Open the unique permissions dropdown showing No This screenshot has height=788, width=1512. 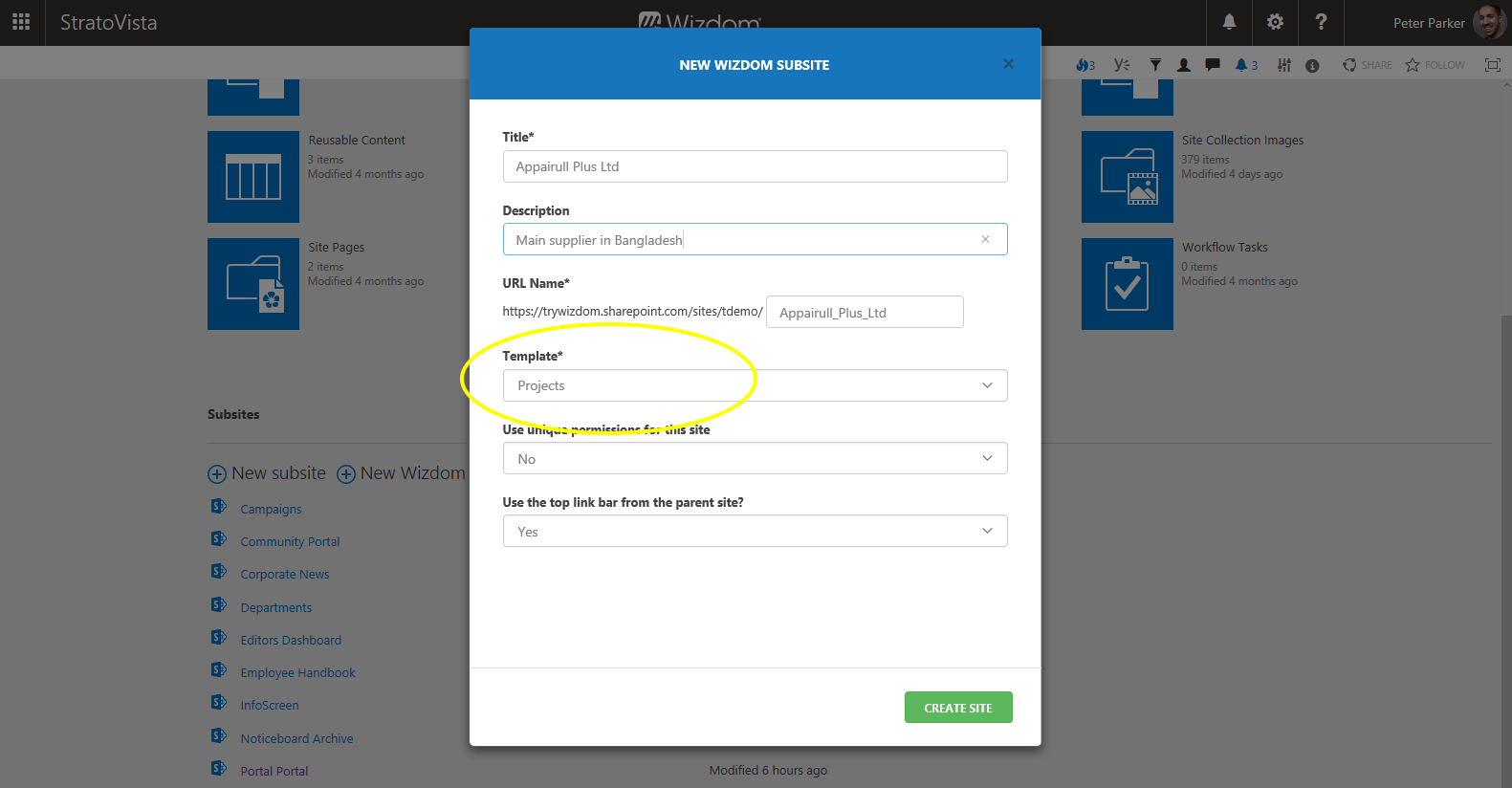[x=755, y=458]
